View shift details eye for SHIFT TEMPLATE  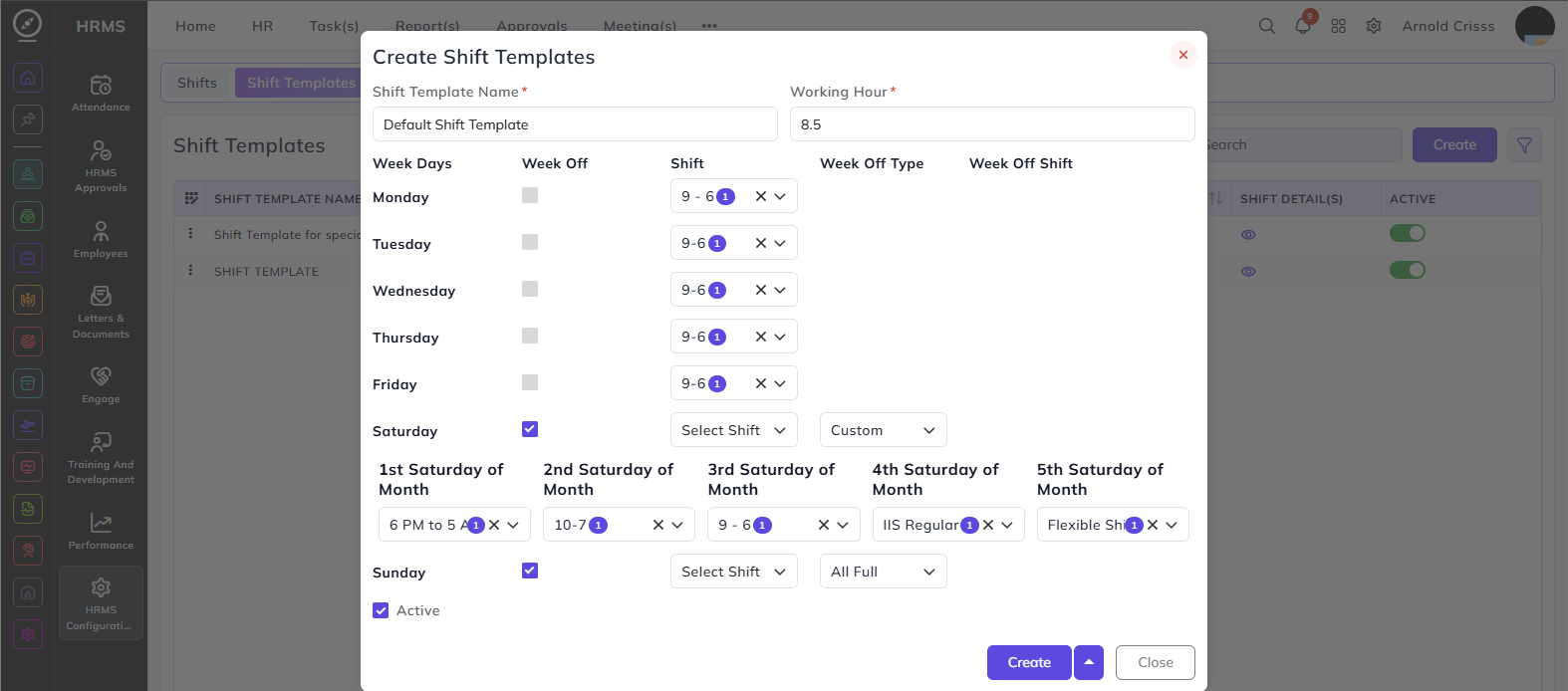pos(1248,271)
